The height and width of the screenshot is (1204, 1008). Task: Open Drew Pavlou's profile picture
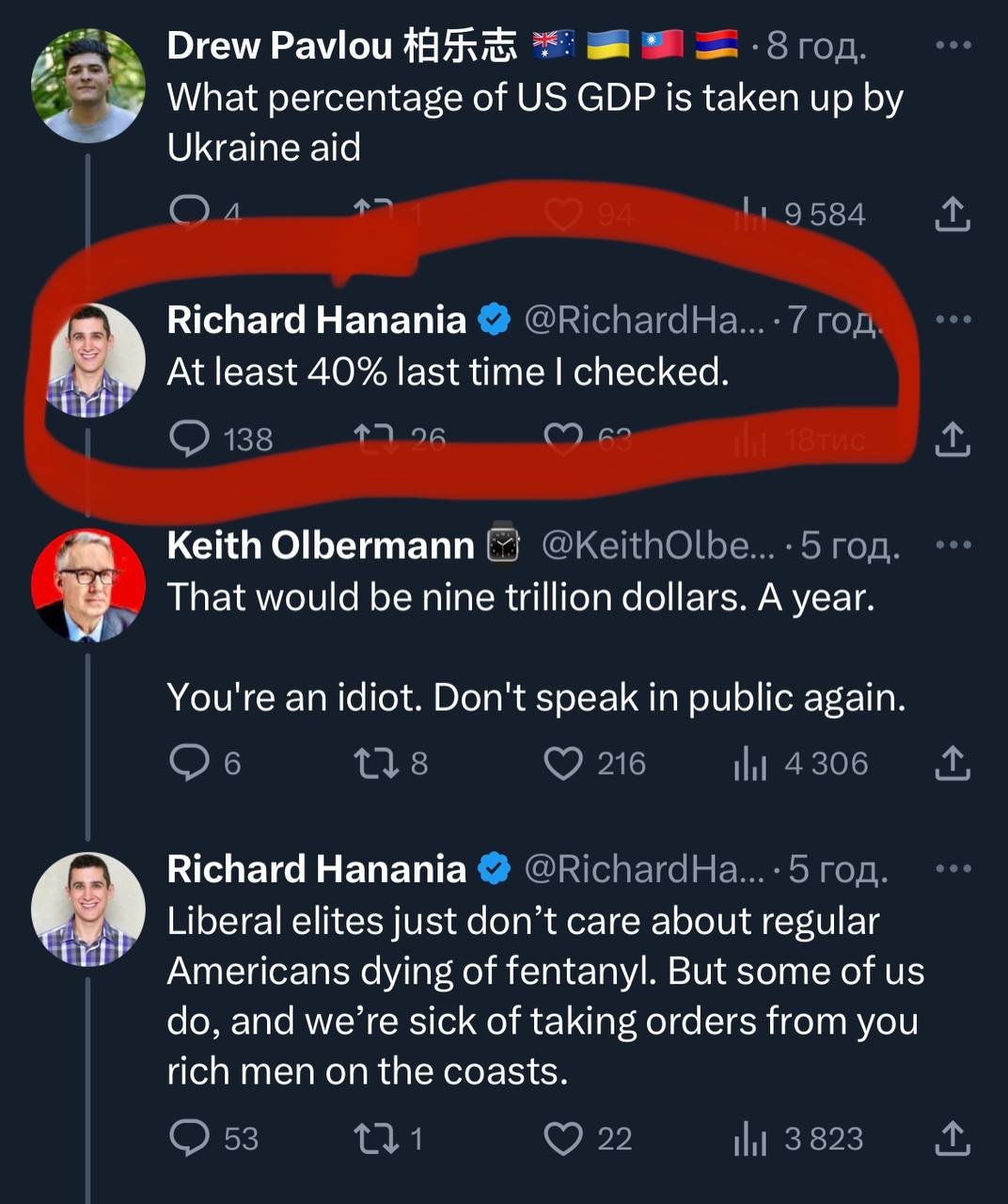pos(88,85)
